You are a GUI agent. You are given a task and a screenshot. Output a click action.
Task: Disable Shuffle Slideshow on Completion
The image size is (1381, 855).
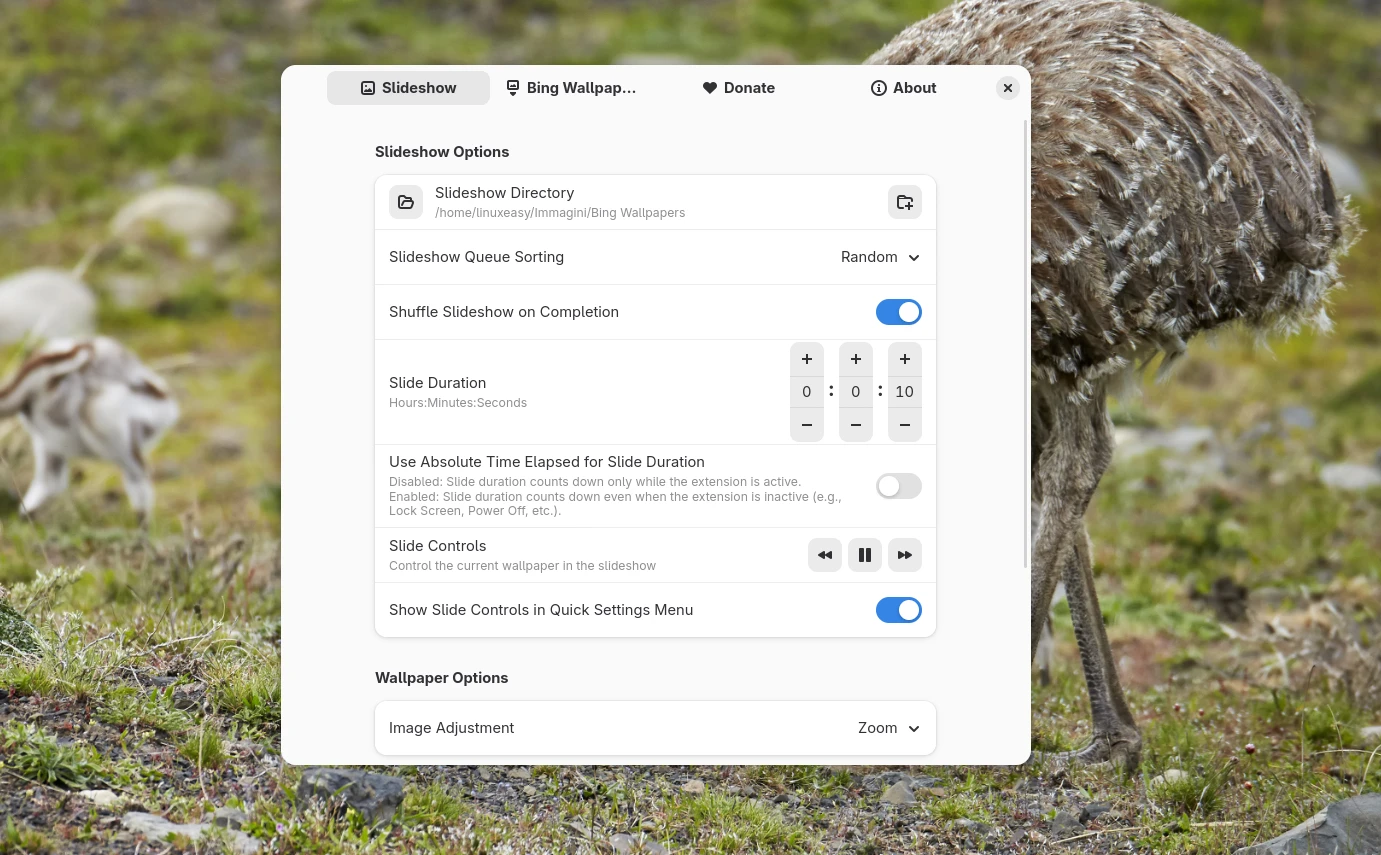(x=898, y=312)
